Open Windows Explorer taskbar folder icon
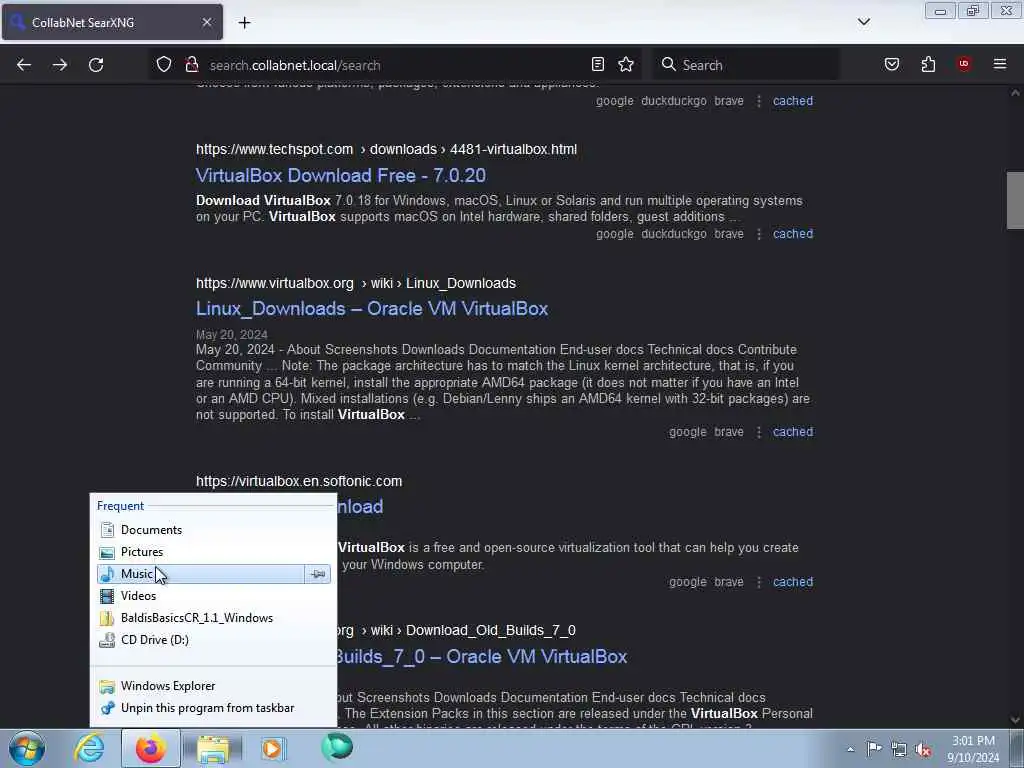The image size is (1024, 768). [x=213, y=748]
